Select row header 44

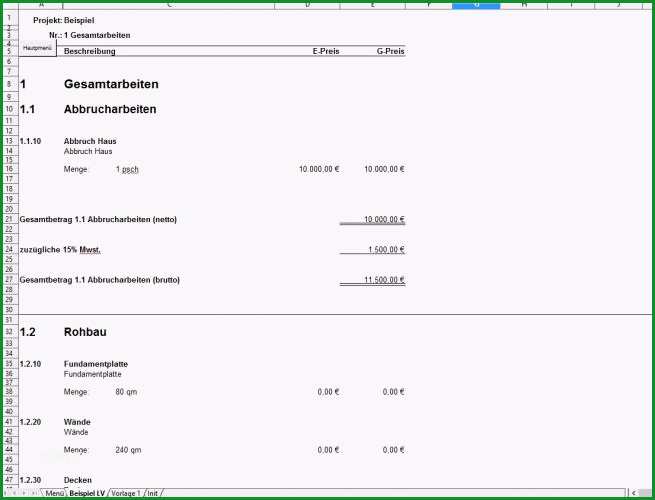[9, 450]
